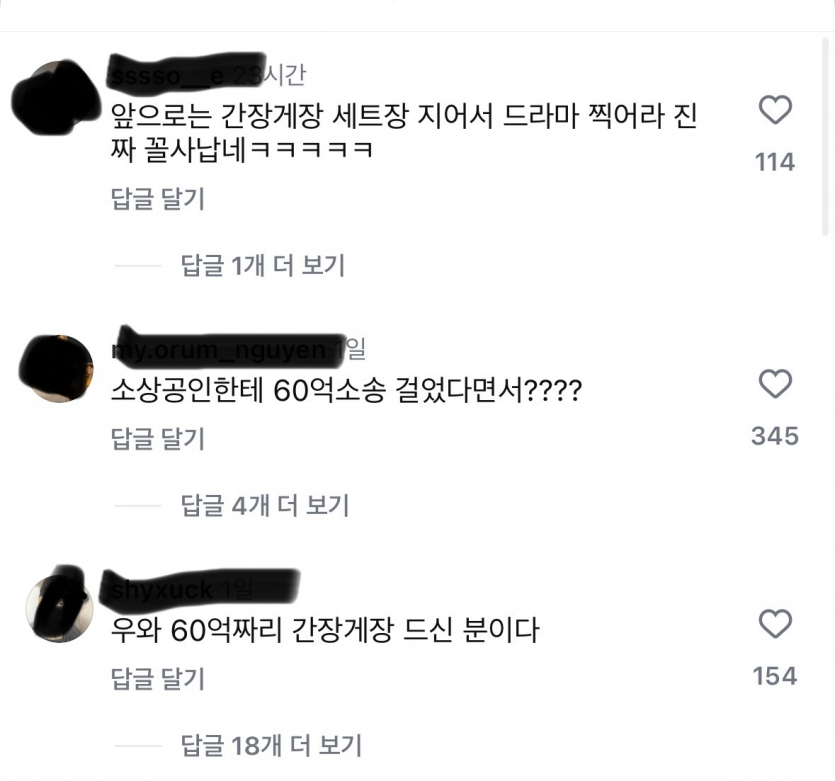Viewport: 835px width, 781px height.
Task: Reply to the 꼴사납네 comment via 답글 달기
Action: coord(158,199)
